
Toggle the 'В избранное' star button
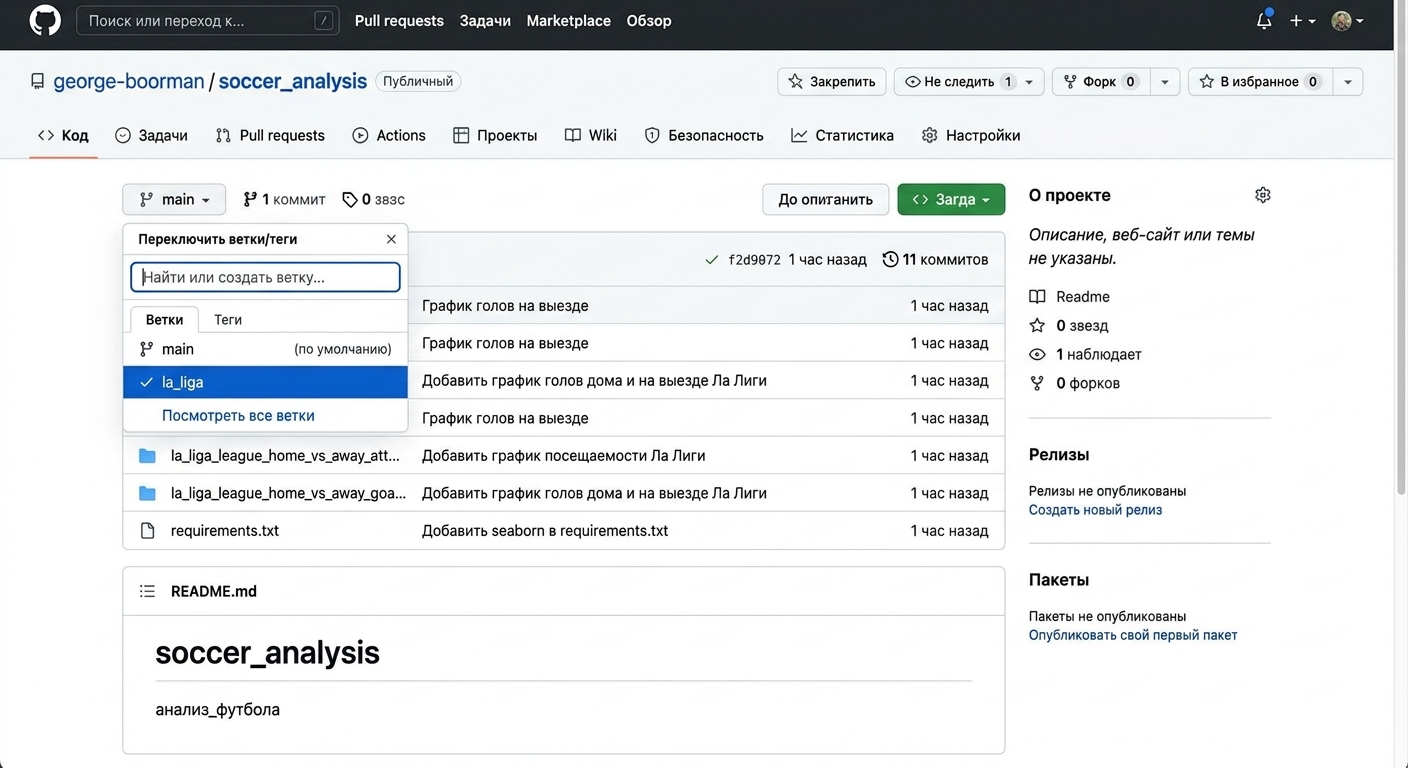(1260, 82)
